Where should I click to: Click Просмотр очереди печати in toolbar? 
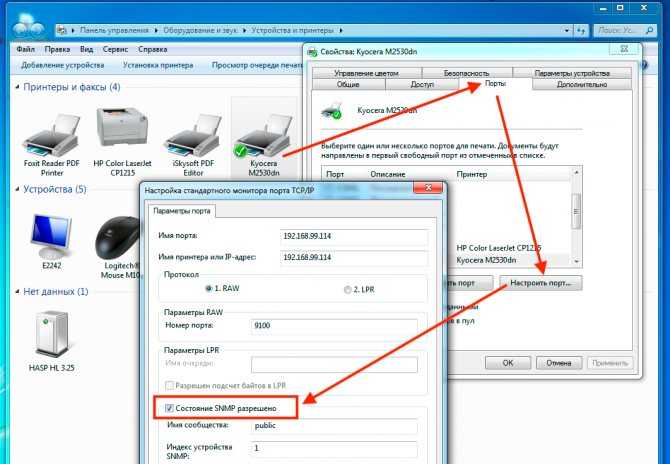click(257, 65)
